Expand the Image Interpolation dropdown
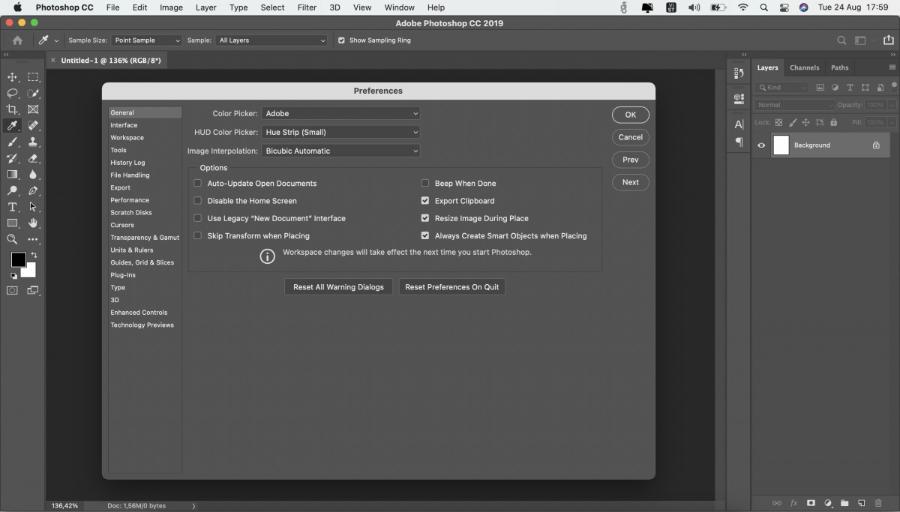The height and width of the screenshot is (512, 900). tap(341, 151)
